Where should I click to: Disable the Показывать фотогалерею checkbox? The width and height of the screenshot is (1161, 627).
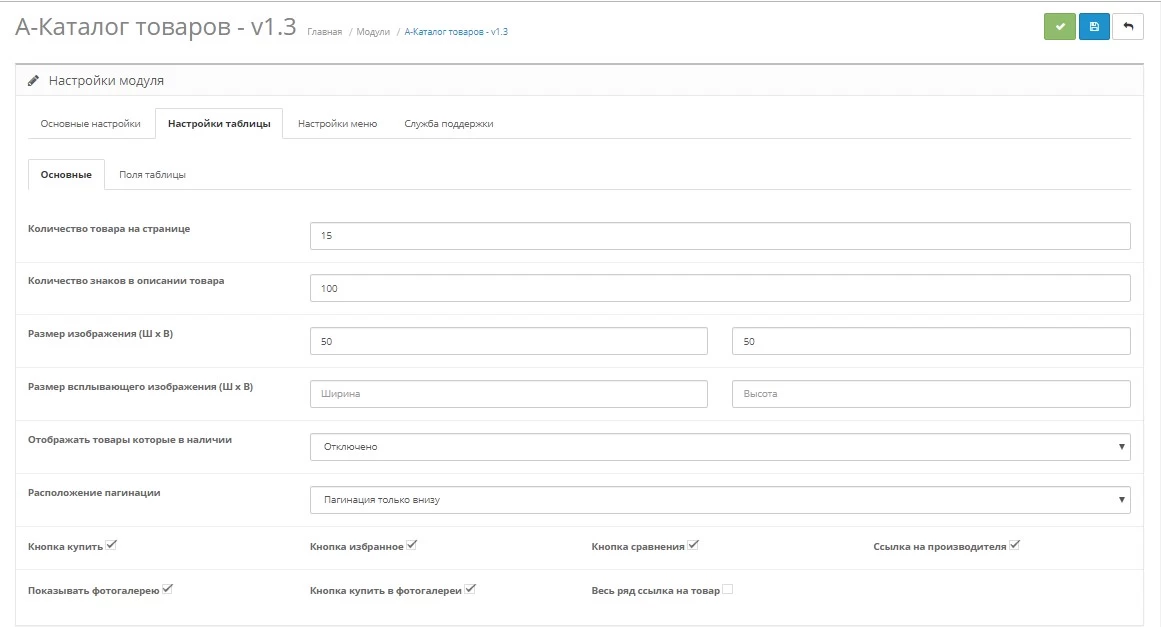tap(167, 589)
